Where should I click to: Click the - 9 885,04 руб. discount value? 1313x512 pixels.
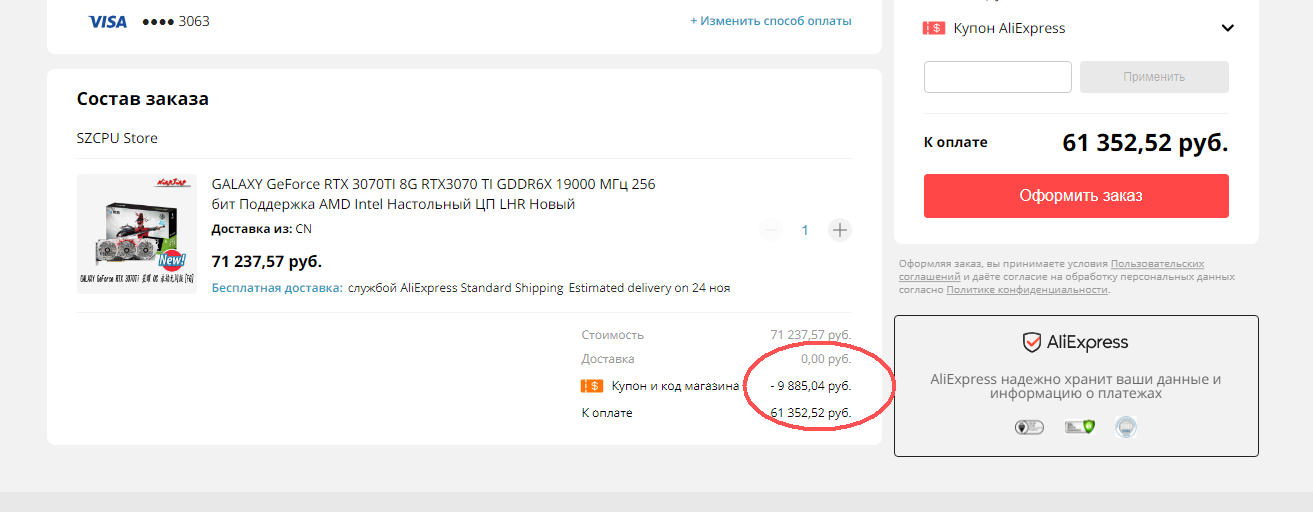pyautogui.click(x=811, y=386)
